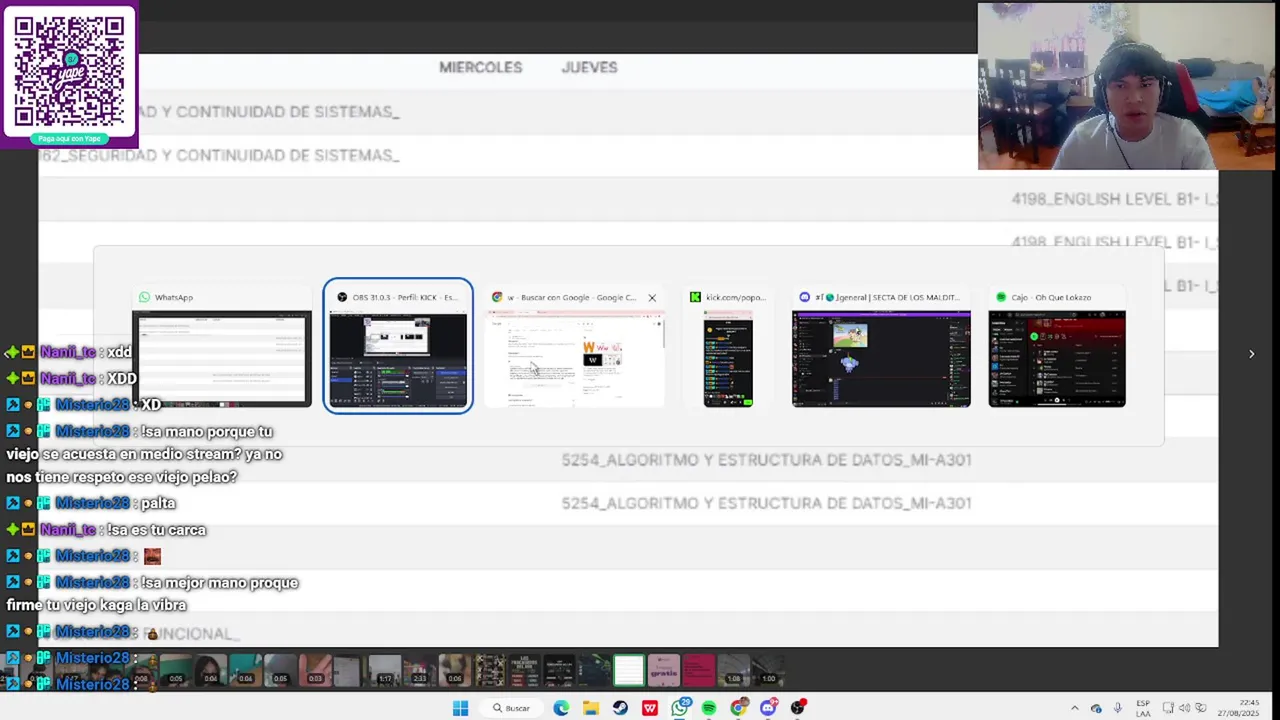Open File Explorer from the taskbar
This screenshot has width=1280, height=720.
click(591, 708)
